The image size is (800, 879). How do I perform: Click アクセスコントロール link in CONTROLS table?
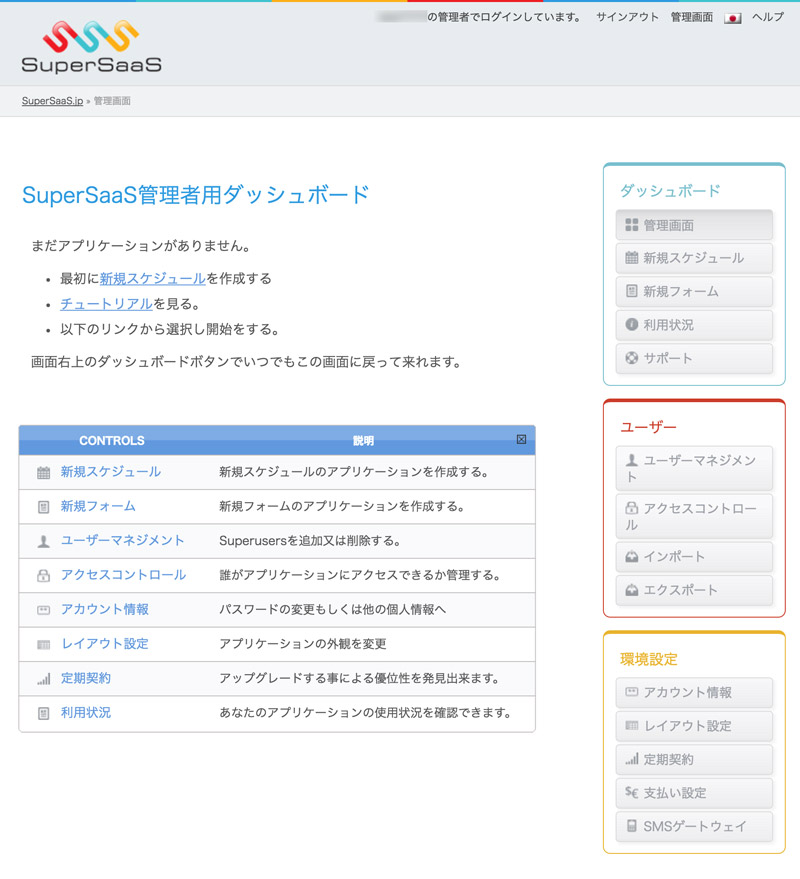pyautogui.click(x=123, y=575)
